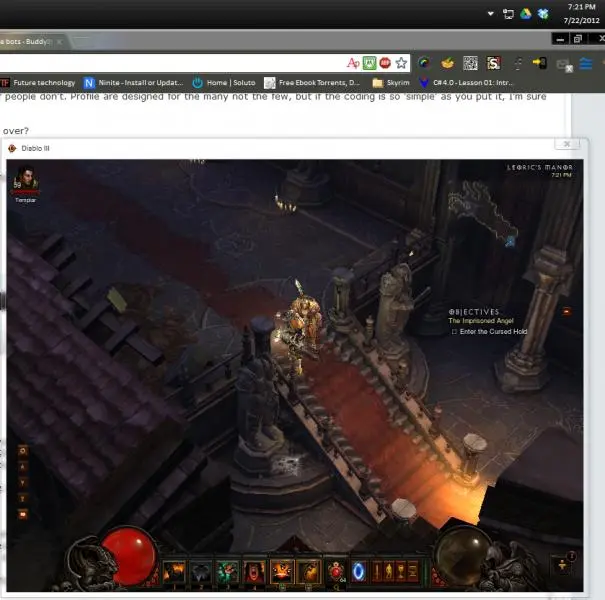Screen dimensions: 605x600
Task: Use the health potion slot
Action: tap(337, 571)
